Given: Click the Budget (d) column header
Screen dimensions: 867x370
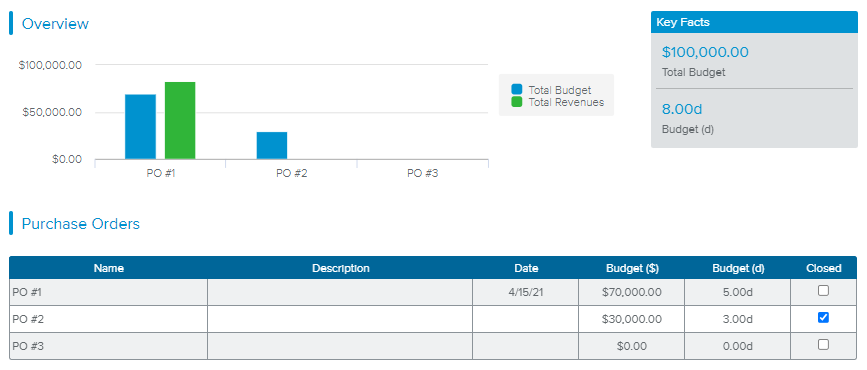Looking at the screenshot, I should point(738,268).
